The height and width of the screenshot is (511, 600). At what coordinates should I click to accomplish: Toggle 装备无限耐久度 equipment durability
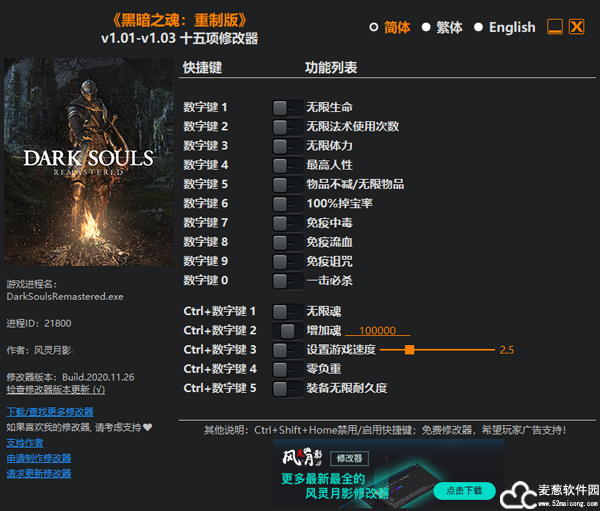tap(287, 388)
